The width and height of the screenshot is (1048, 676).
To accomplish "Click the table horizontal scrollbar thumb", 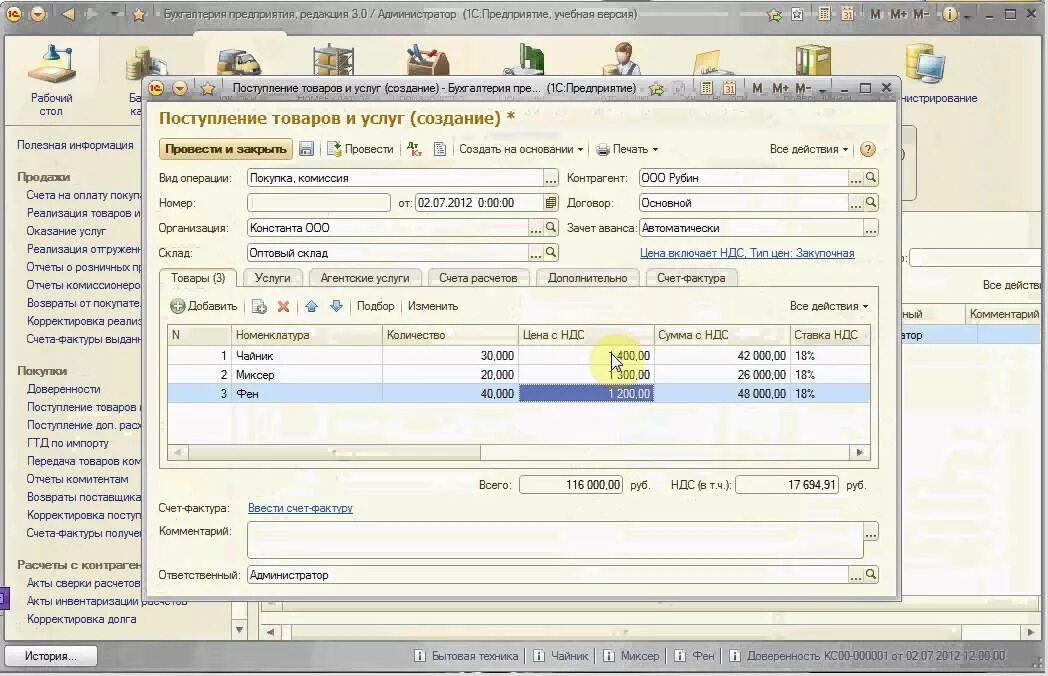I will pos(334,453).
